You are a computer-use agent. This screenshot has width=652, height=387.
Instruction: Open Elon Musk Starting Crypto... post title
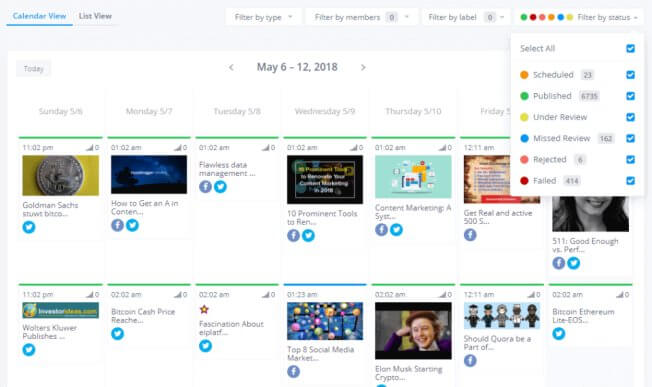[x=409, y=373]
